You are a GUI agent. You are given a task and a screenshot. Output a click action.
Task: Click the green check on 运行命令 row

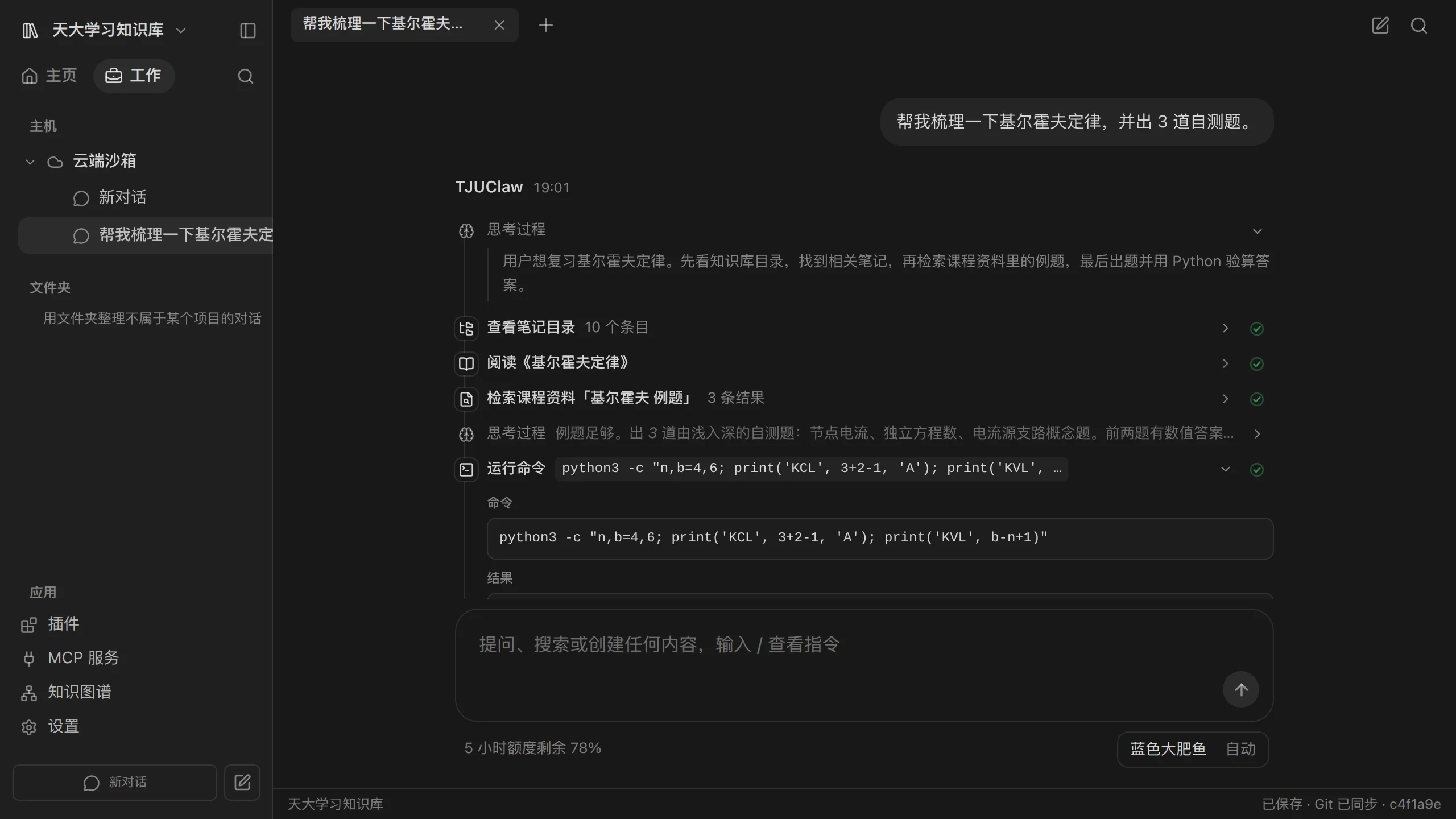click(1257, 469)
